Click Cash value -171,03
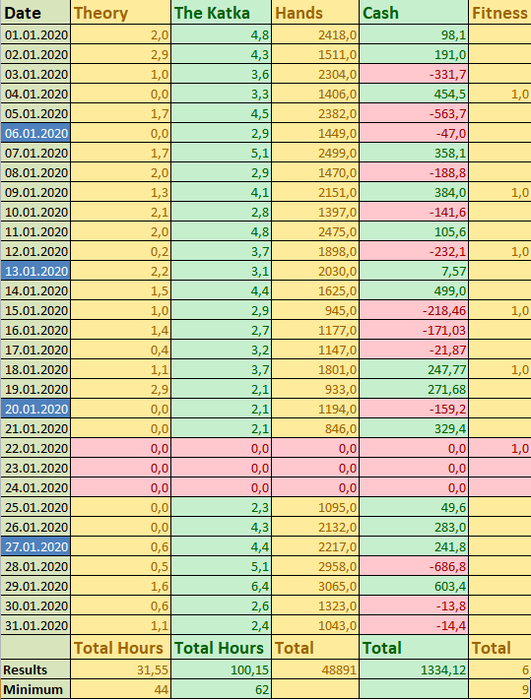Image resolution: width=531 pixels, height=700 pixels. click(414, 330)
